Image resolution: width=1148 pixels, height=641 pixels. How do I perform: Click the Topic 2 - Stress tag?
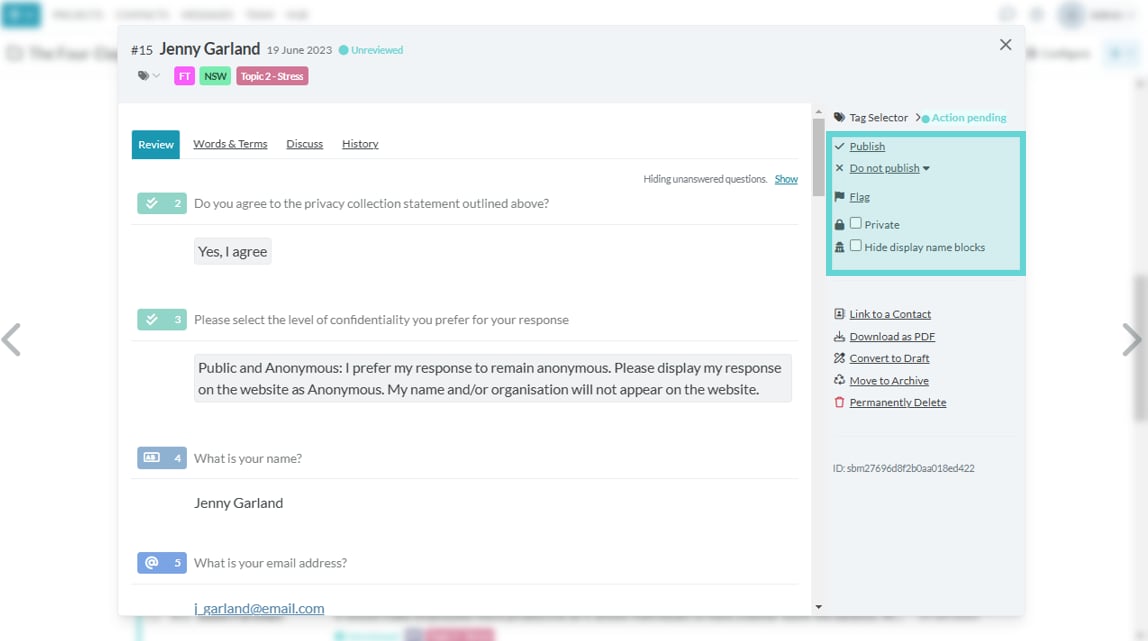pos(272,76)
